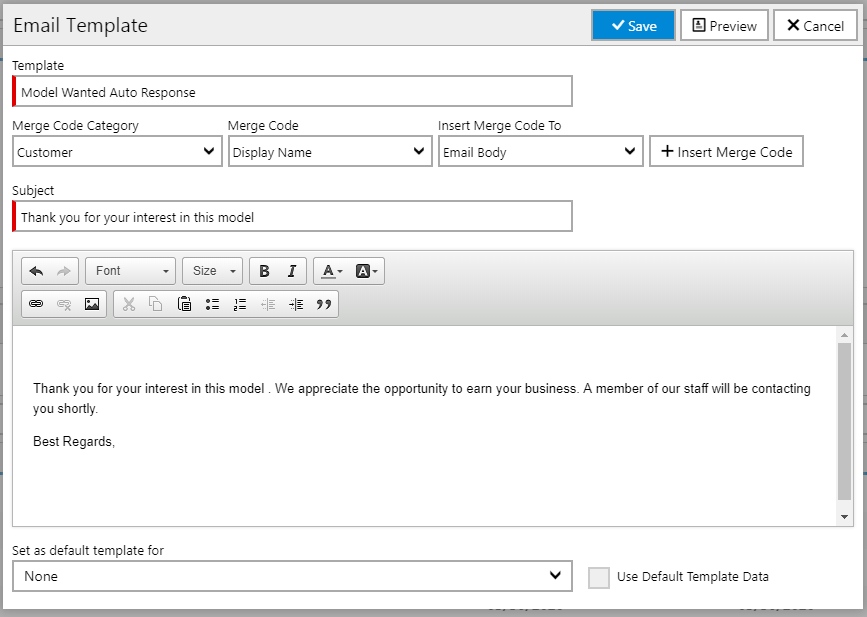Click the 'Set as default template for' label

click(x=88, y=551)
